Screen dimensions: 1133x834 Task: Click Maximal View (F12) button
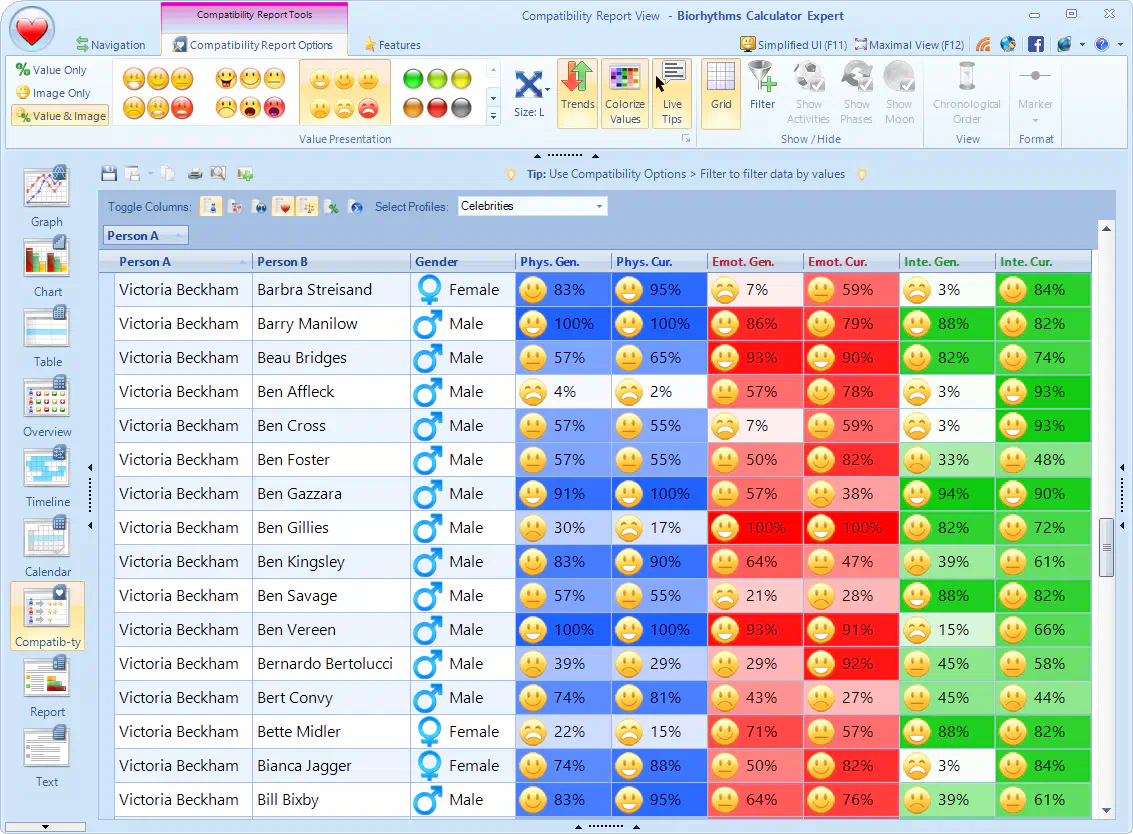(909, 44)
